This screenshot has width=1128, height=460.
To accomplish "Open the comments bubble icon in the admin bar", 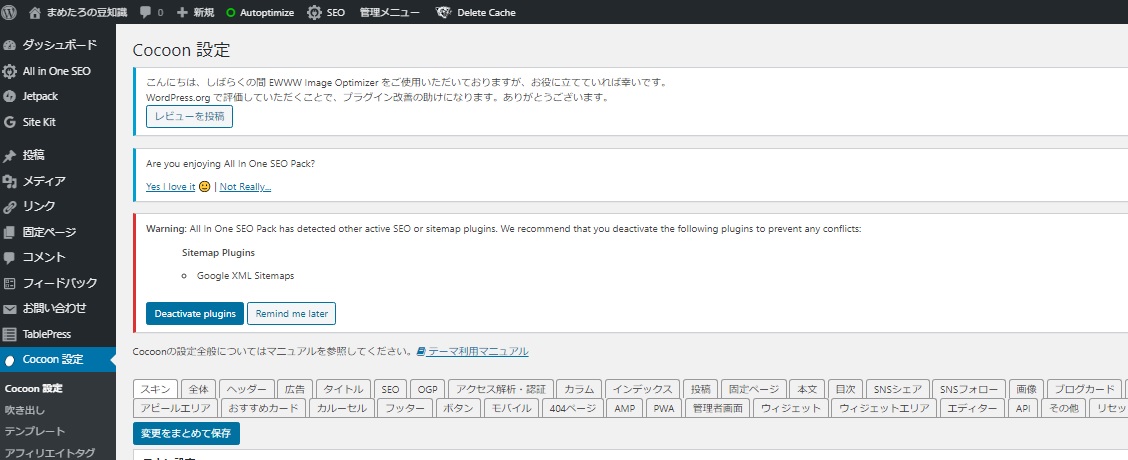I will 145,12.
